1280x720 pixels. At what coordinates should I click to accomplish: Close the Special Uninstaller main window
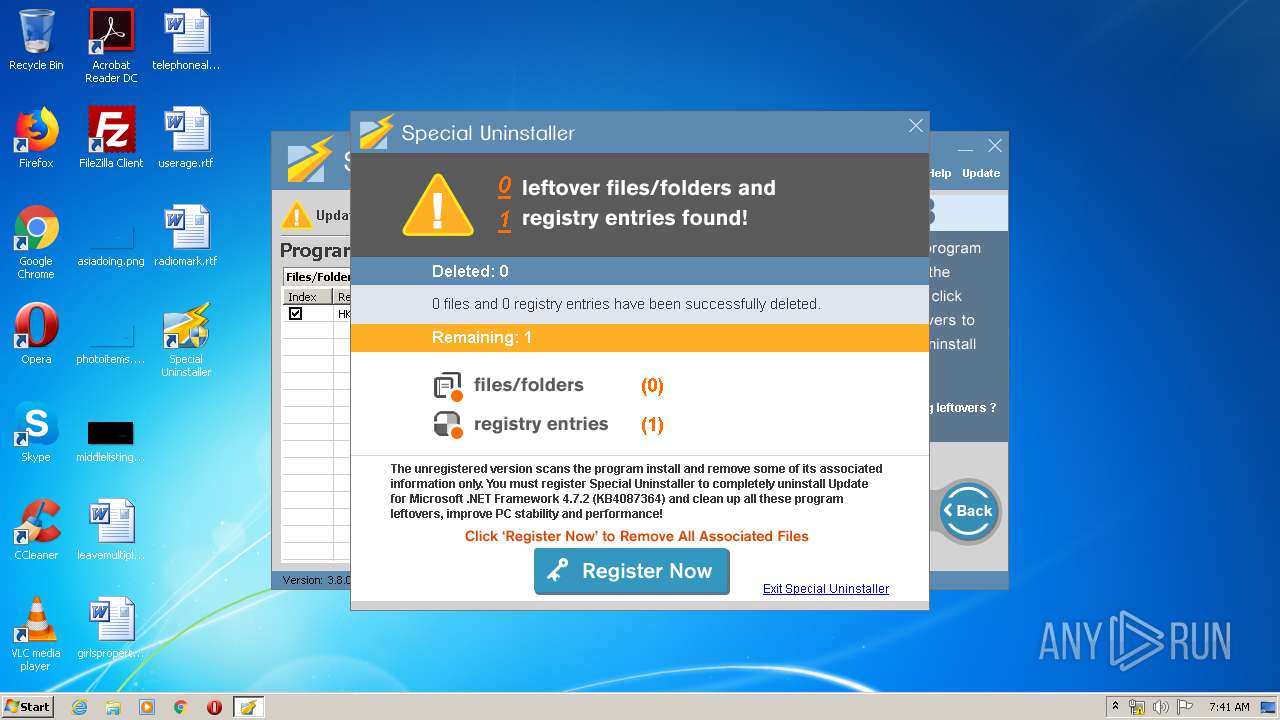pos(995,146)
